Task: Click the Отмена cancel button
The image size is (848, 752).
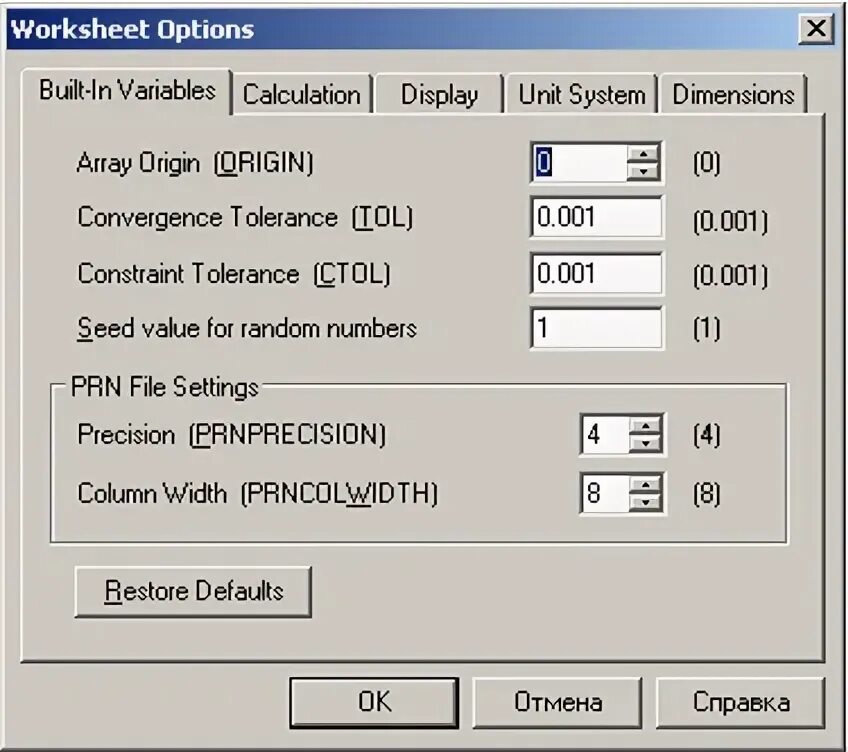Action: (558, 702)
